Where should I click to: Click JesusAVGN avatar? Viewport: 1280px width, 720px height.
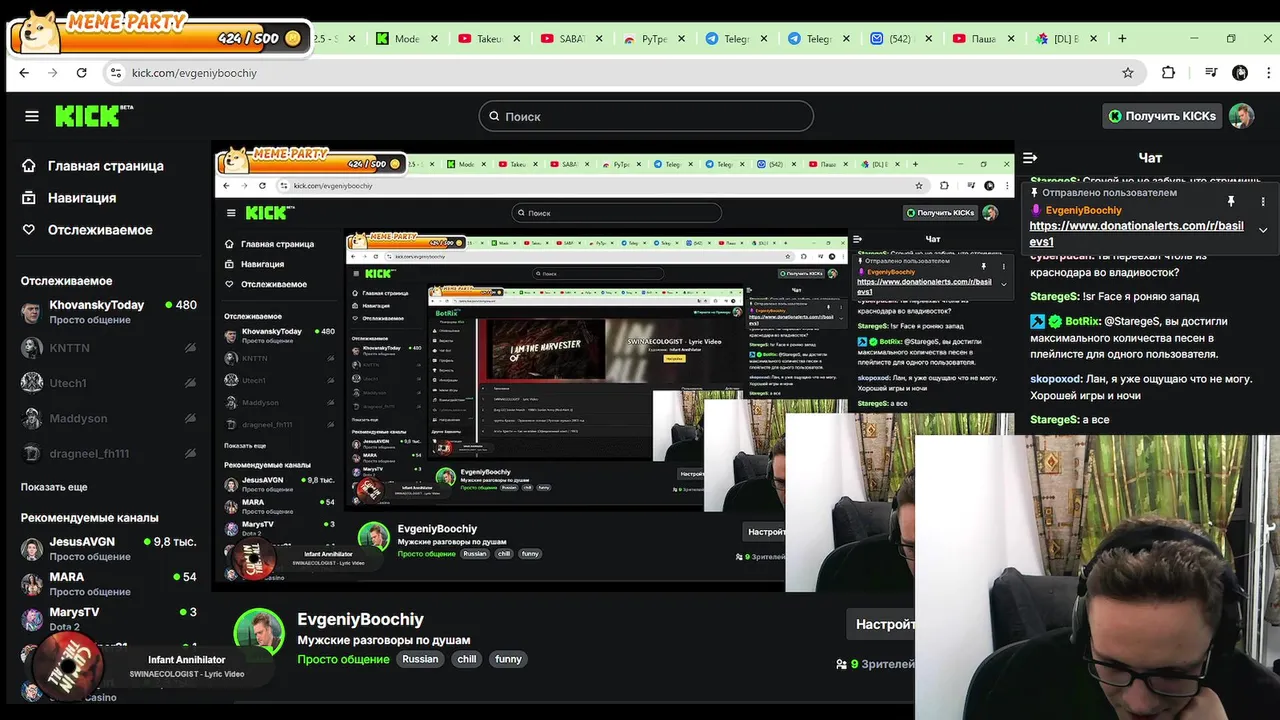(32, 548)
